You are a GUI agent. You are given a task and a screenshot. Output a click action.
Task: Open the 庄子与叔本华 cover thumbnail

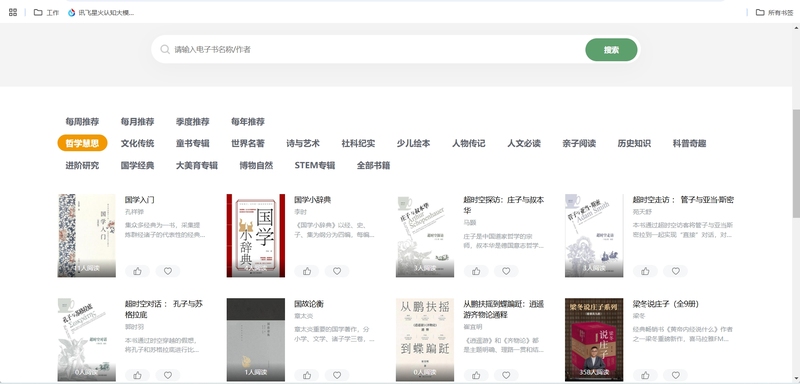[425, 236]
